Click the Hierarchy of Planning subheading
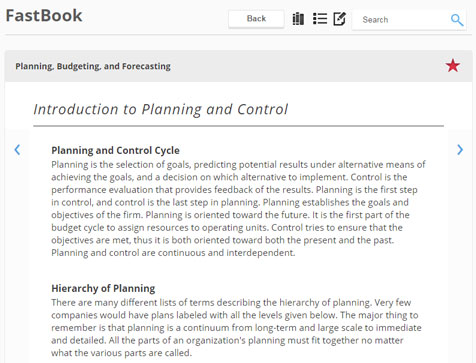 [x=103, y=288]
